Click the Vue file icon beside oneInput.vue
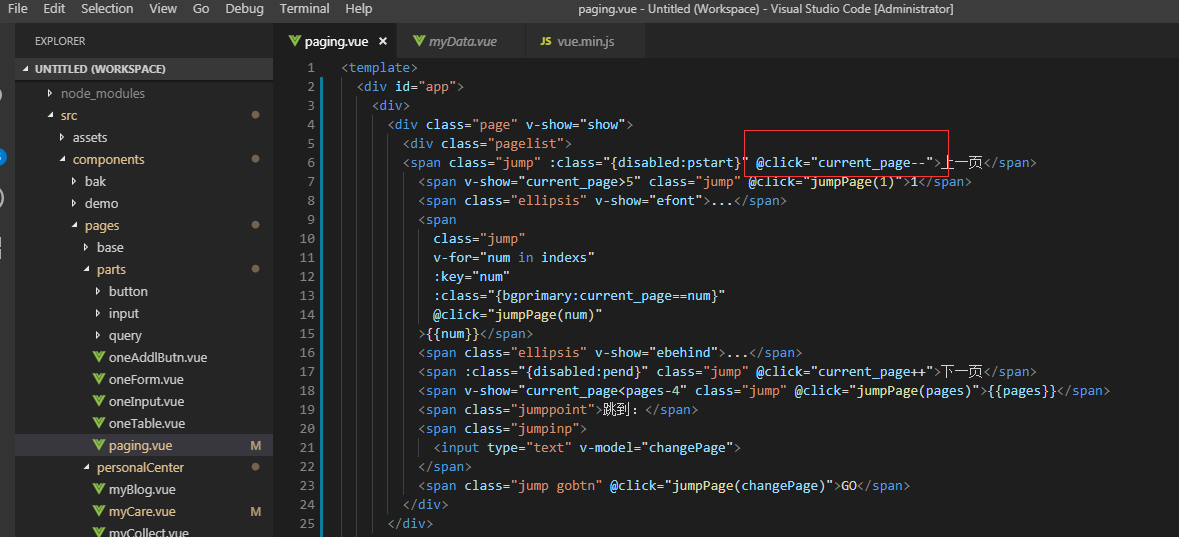Viewport: 1179px width, 537px height. (98, 402)
